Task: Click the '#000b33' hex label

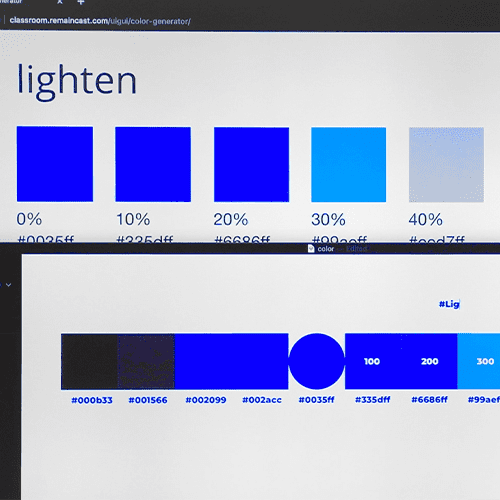Action: pyautogui.click(x=92, y=400)
